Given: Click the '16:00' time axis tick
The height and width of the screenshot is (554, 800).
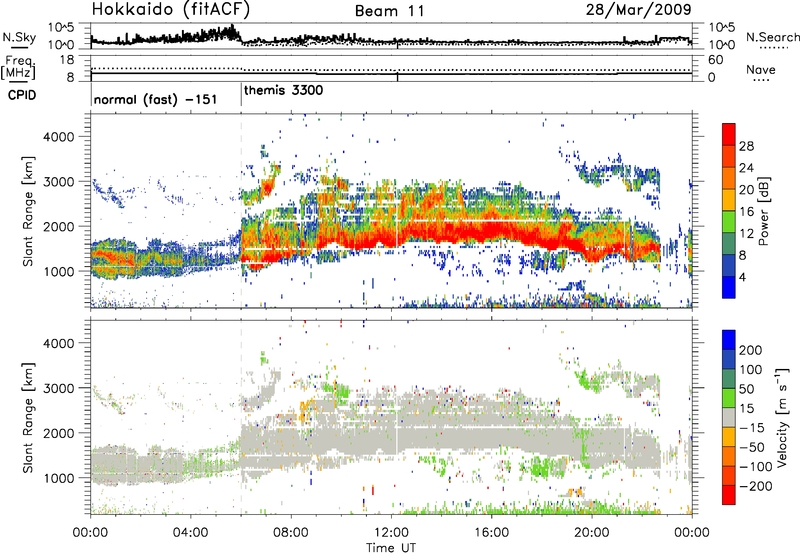Looking at the screenshot, I should click(491, 532).
